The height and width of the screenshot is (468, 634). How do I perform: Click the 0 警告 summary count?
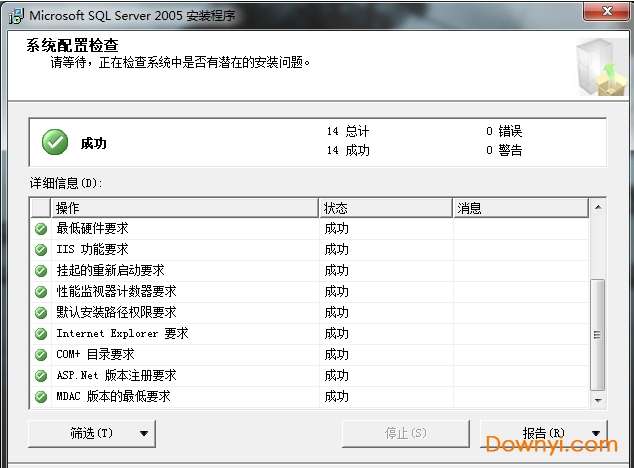click(x=504, y=150)
